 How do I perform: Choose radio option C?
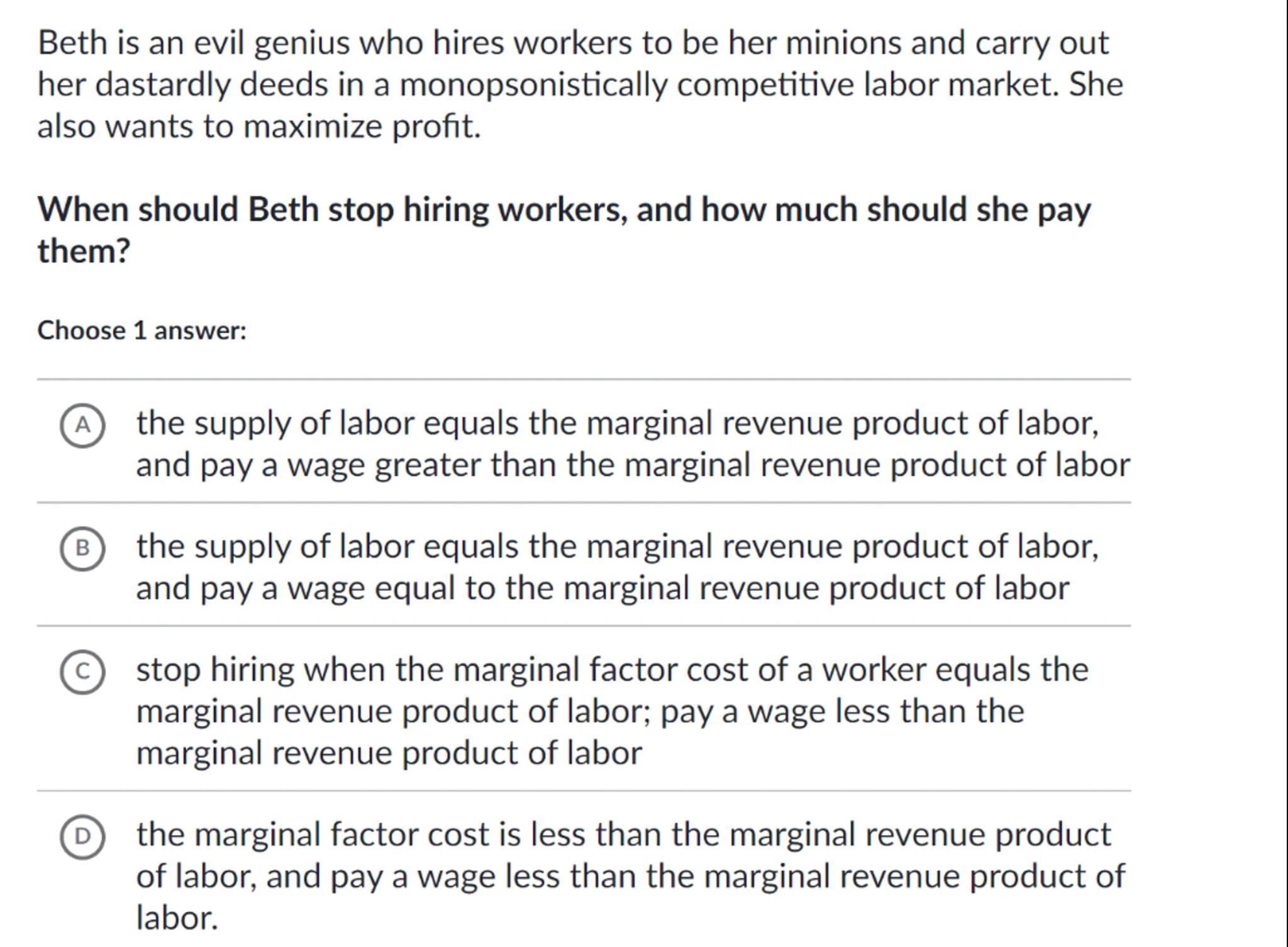pos(82,672)
